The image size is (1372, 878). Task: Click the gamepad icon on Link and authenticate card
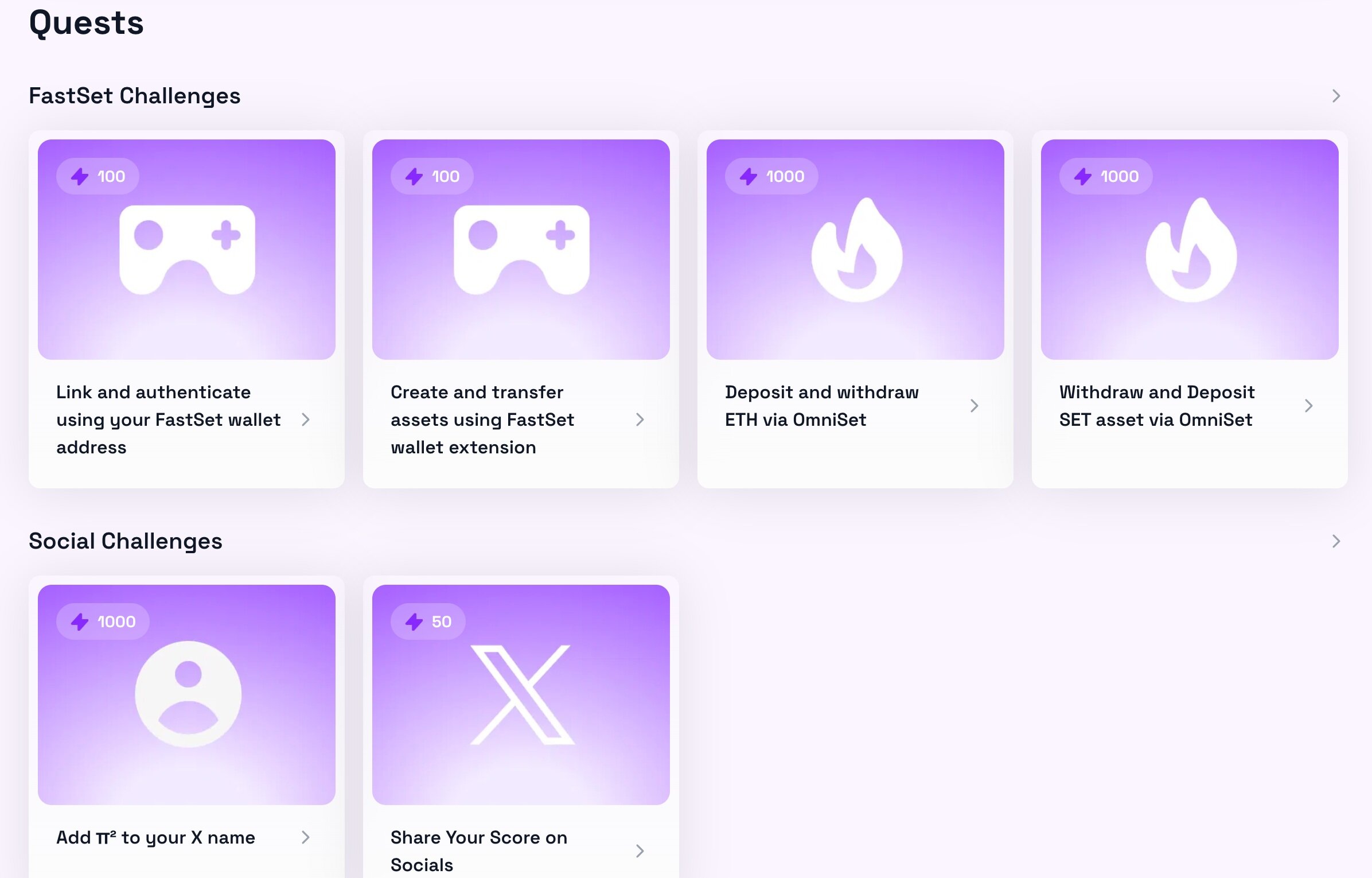tap(187, 250)
